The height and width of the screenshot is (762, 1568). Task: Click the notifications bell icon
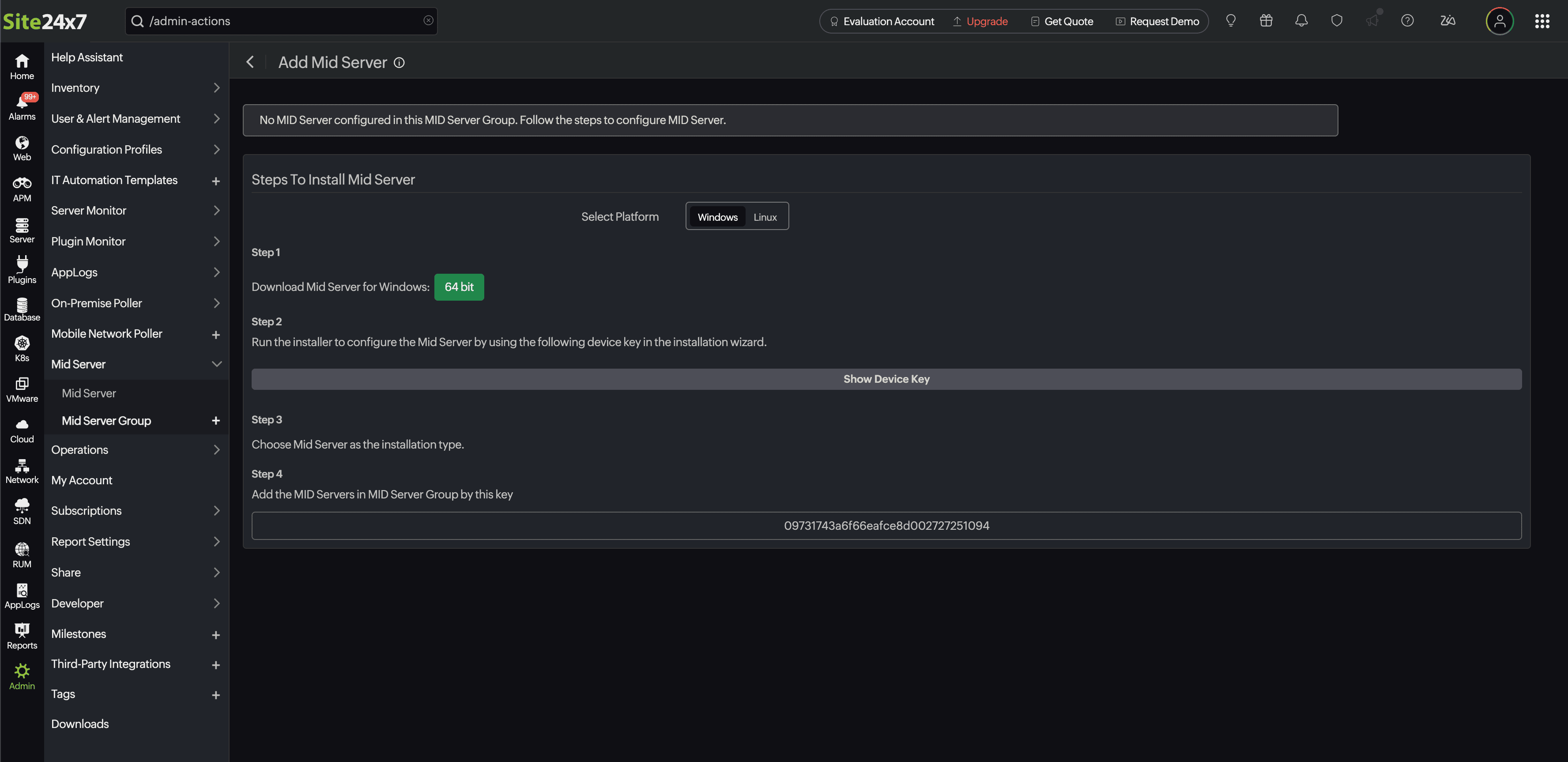coord(1301,21)
